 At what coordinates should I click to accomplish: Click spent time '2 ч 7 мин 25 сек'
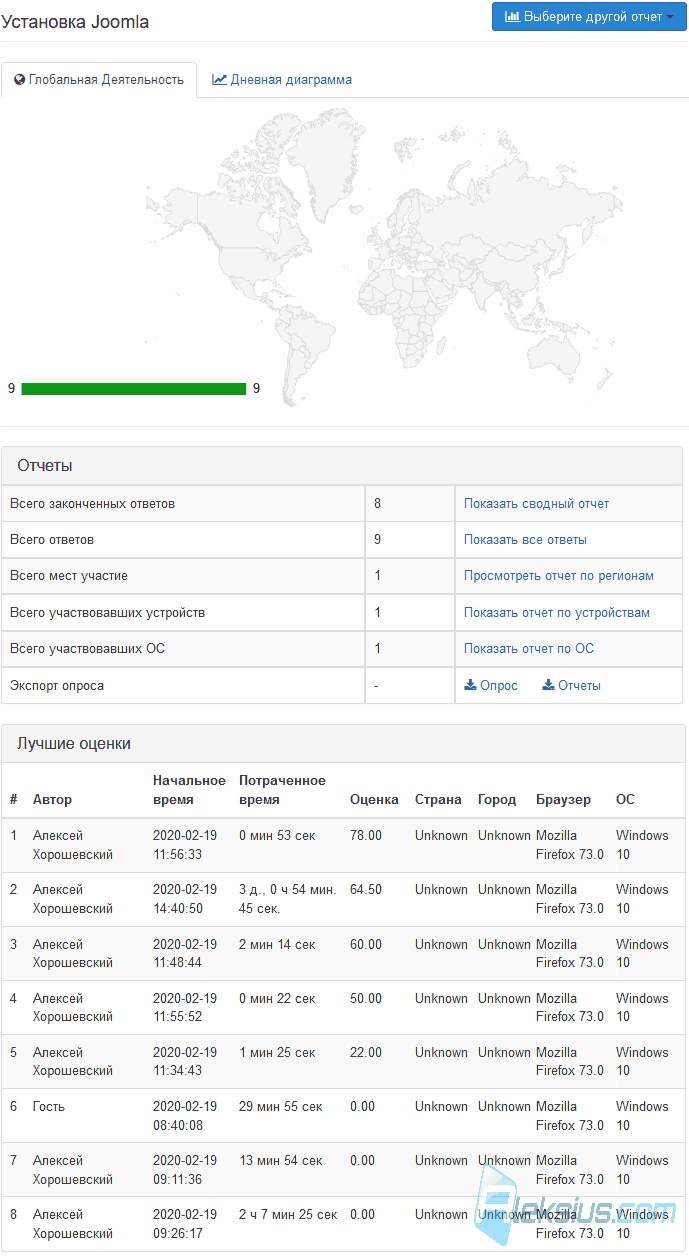click(288, 1214)
